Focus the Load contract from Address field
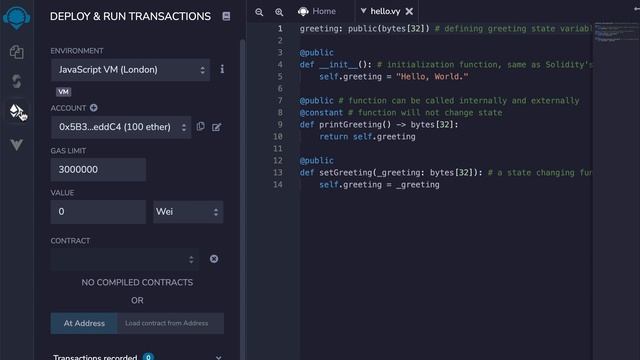640x360 pixels. point(170,323)
